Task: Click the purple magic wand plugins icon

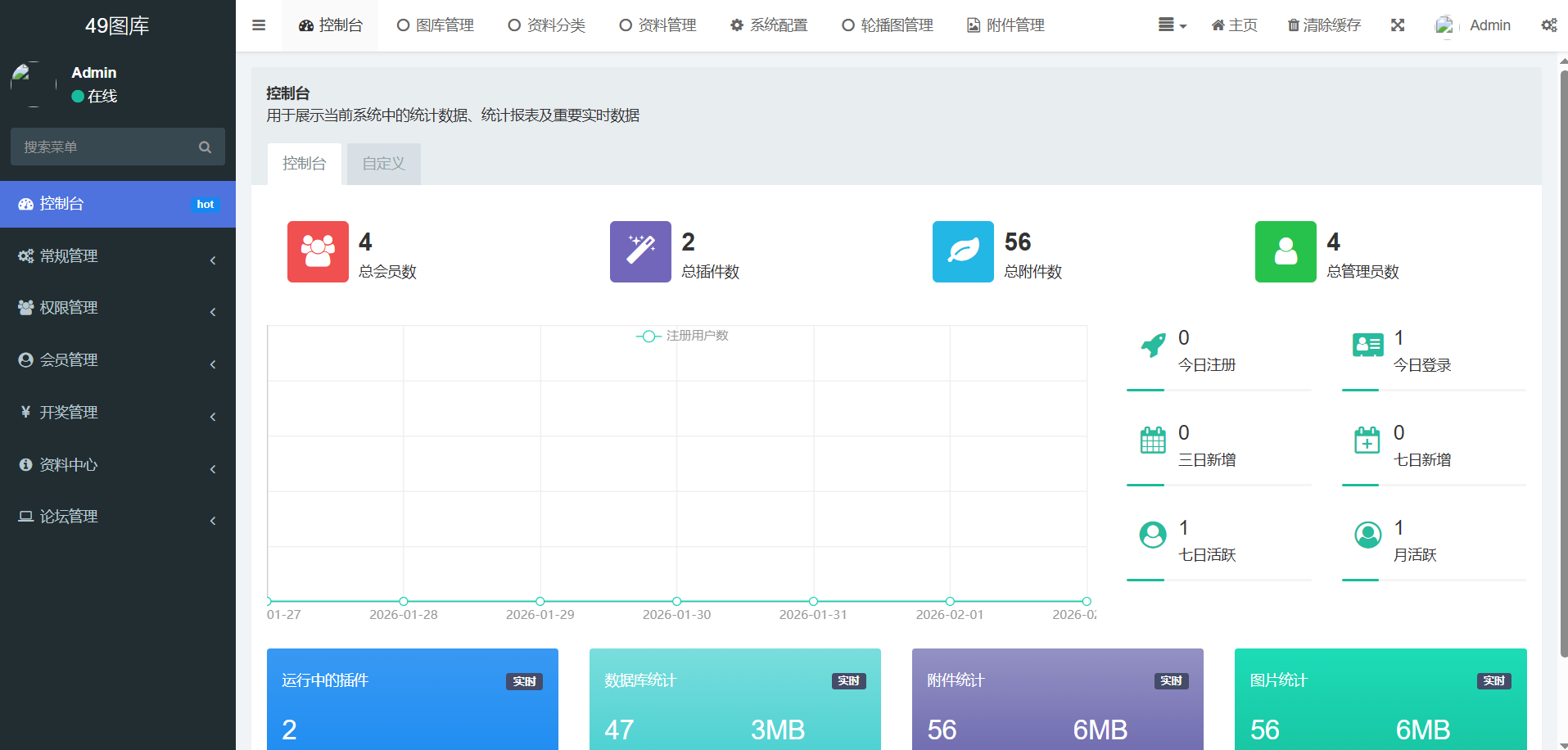Action: tap(640, 251)
